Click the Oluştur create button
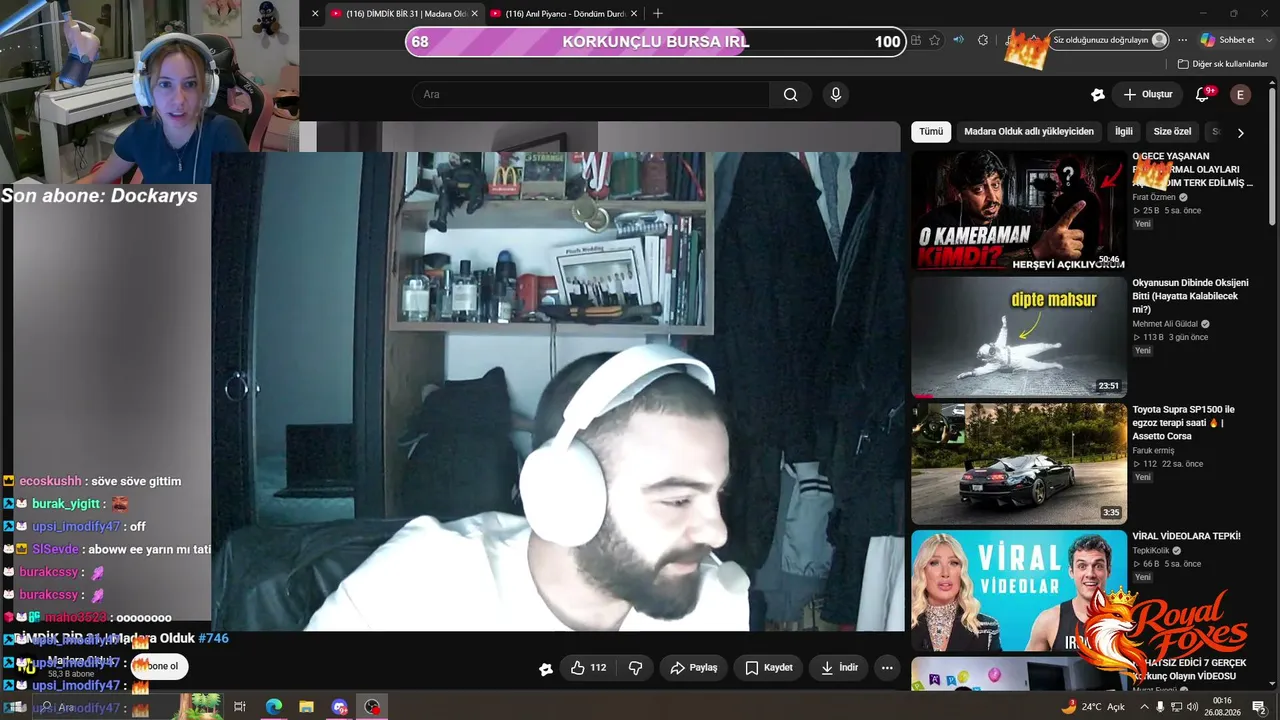 point(1147,95)
